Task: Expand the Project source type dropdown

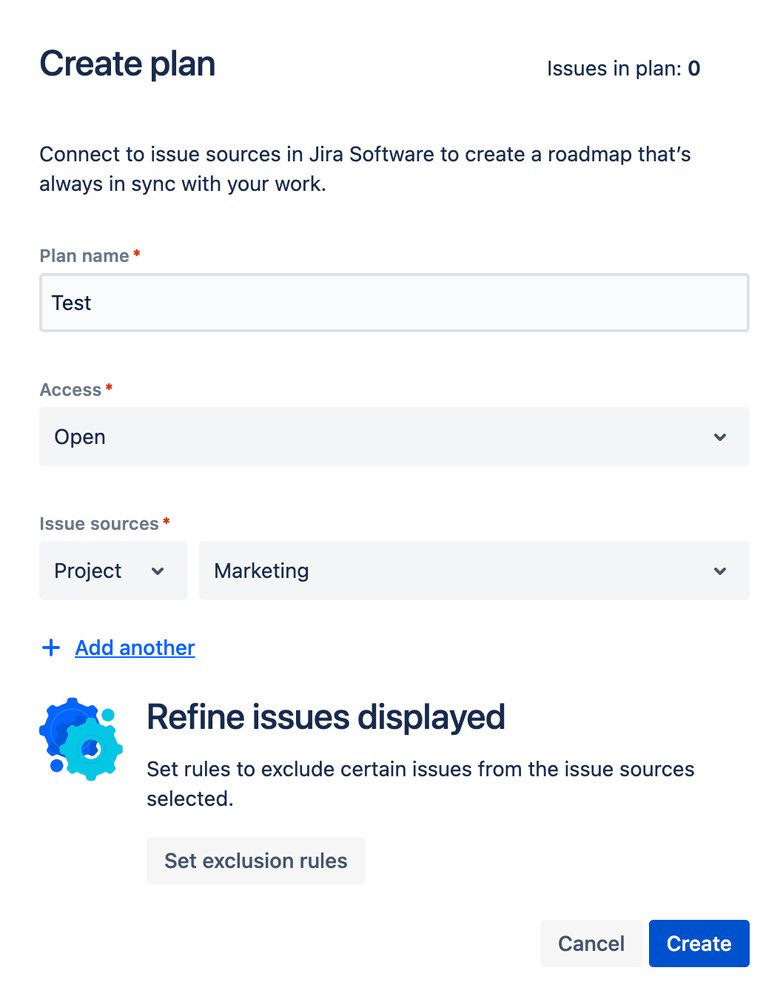Action: click(x=112, y=571)
